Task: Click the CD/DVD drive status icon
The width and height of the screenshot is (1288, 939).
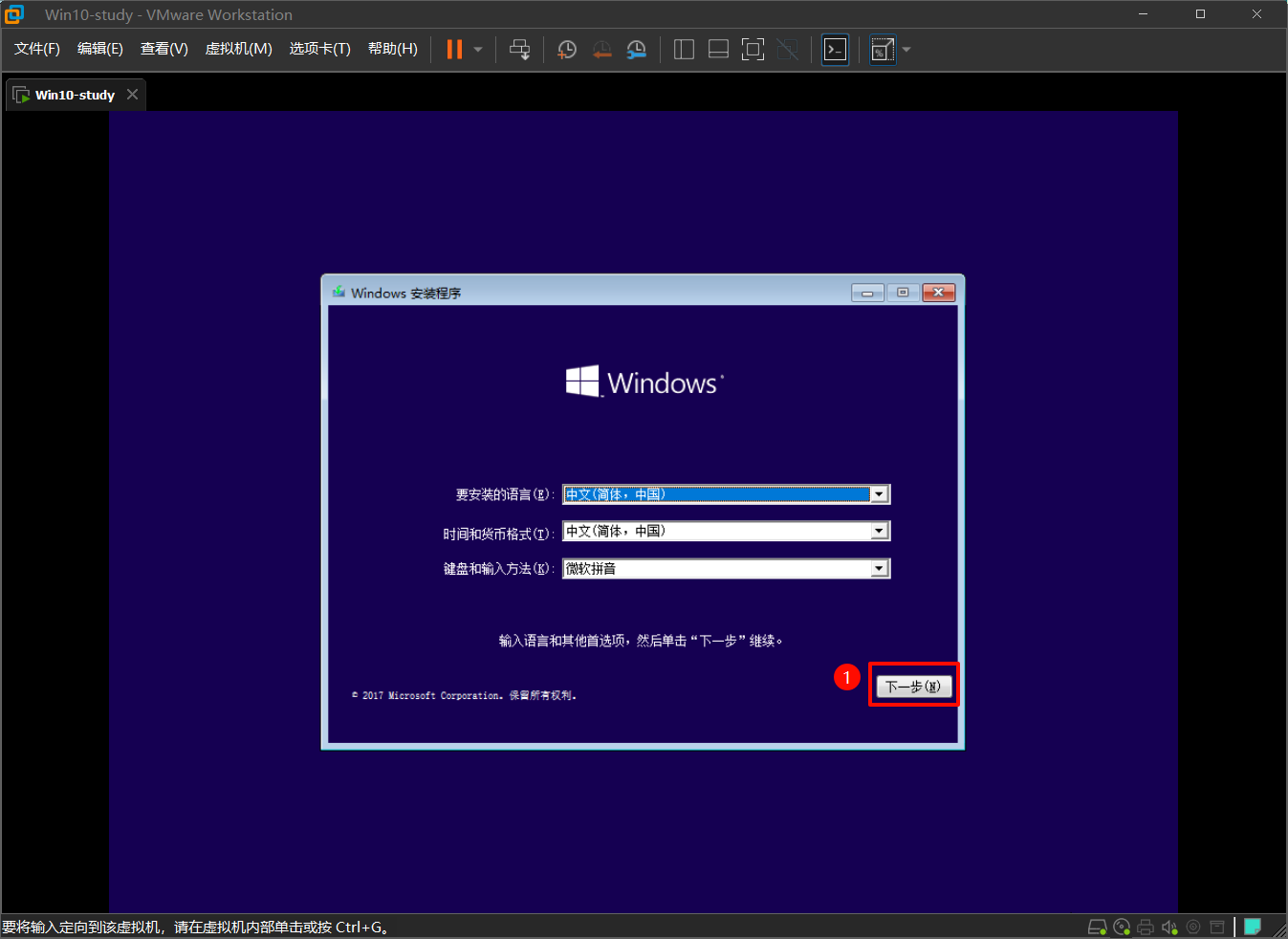Action: click(1122, 927)
